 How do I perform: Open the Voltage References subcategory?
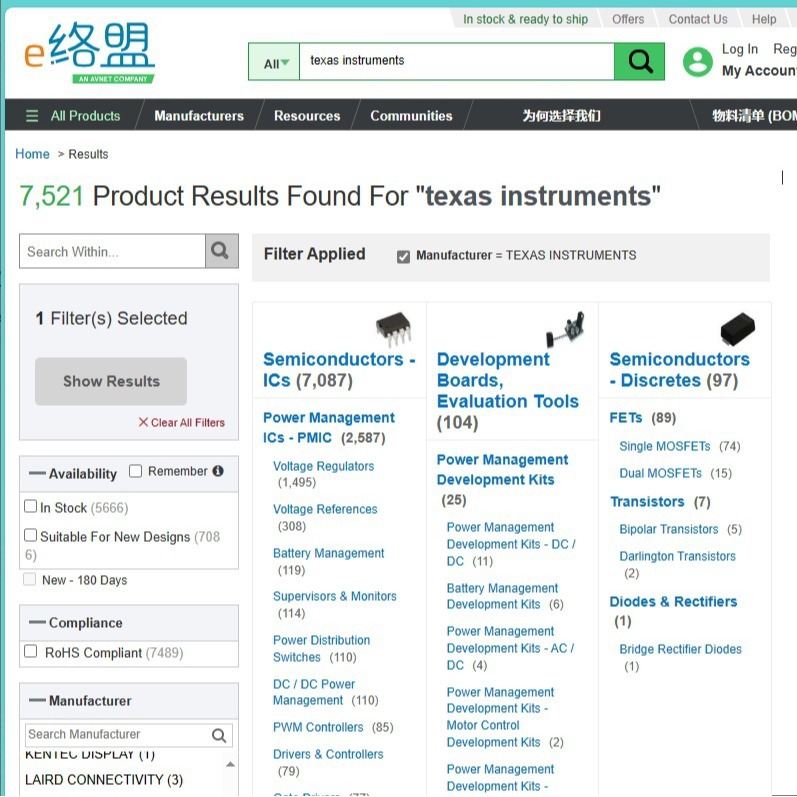(x=325, y=509)
